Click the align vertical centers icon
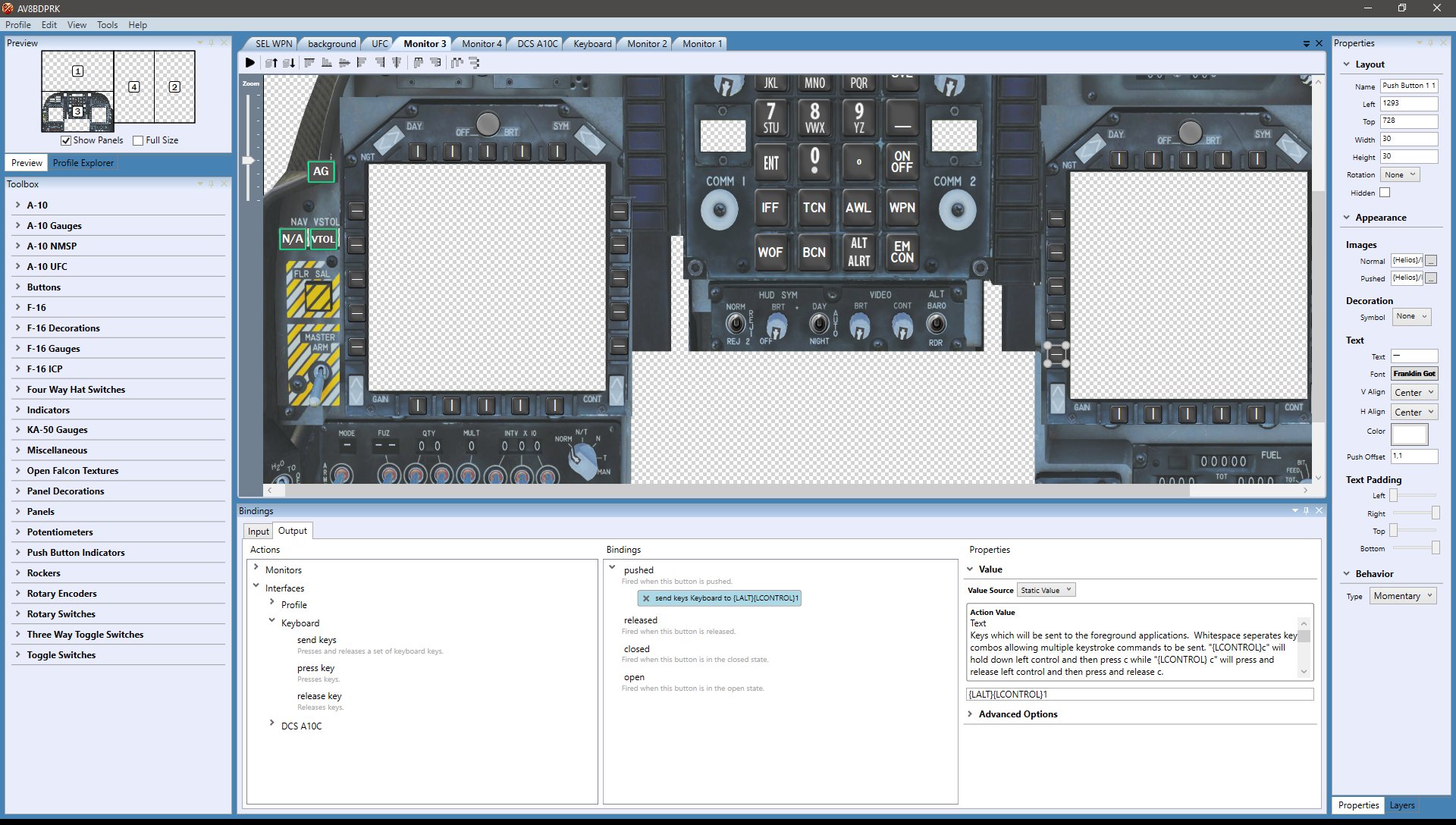 coord(397,63)
